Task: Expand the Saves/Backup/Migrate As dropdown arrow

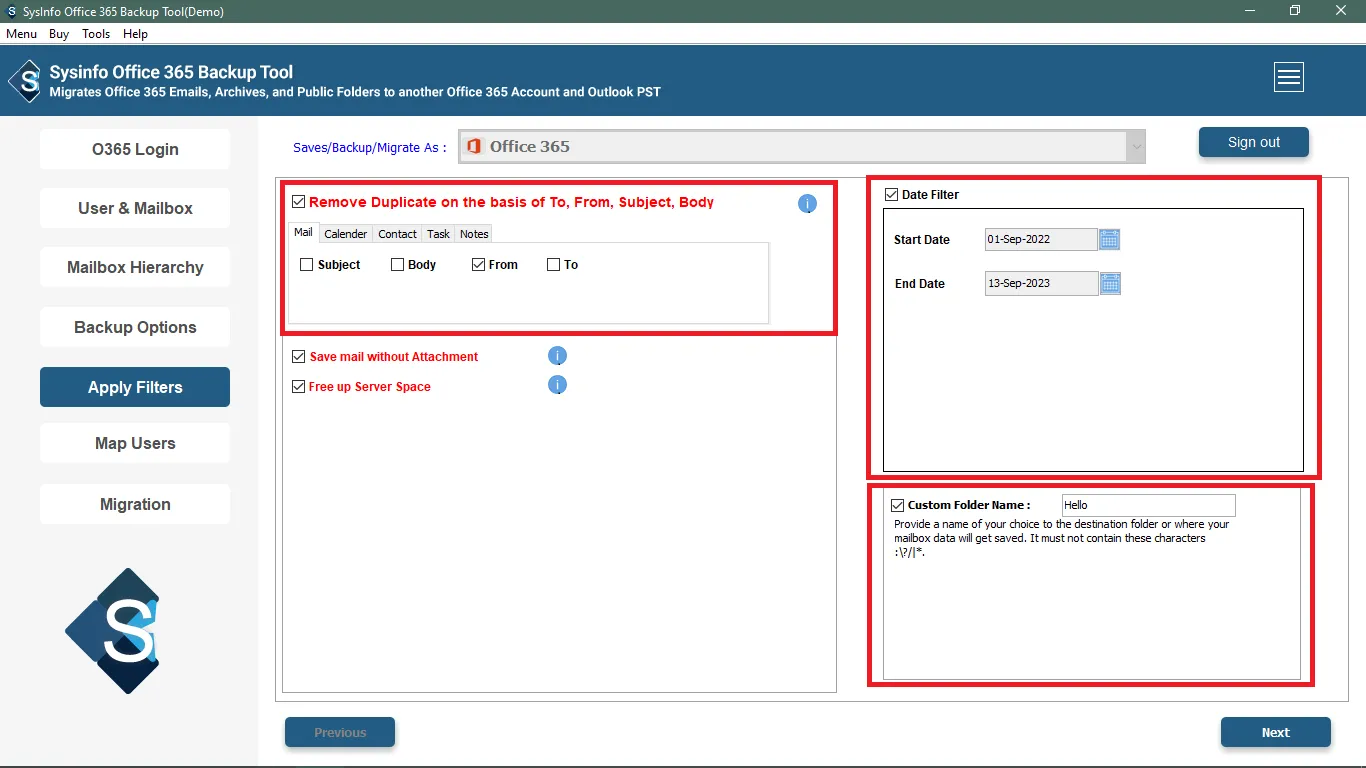Action: (1135, 147)
